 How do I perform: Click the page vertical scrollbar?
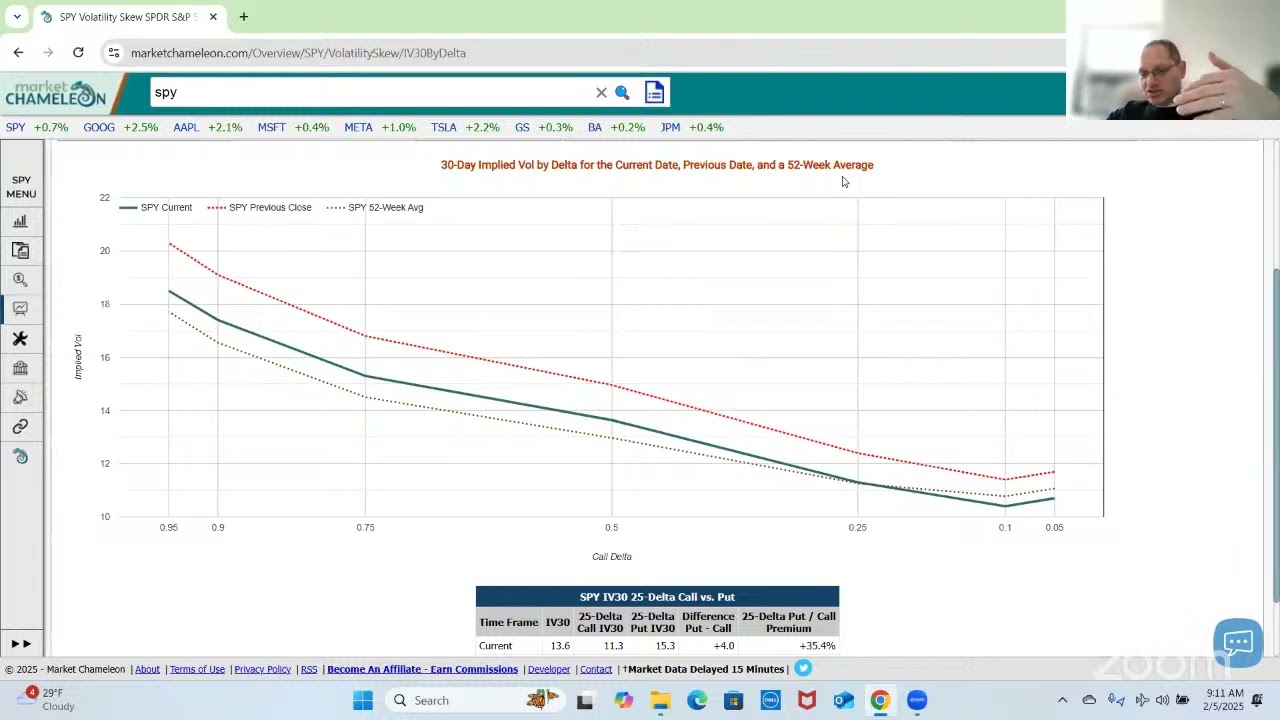[1274, 435]
